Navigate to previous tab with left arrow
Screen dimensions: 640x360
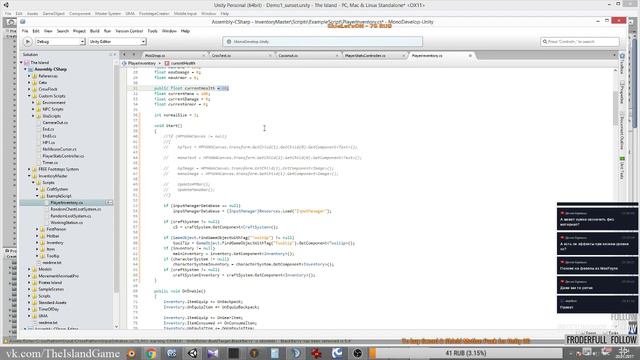[x=124, y=55]
